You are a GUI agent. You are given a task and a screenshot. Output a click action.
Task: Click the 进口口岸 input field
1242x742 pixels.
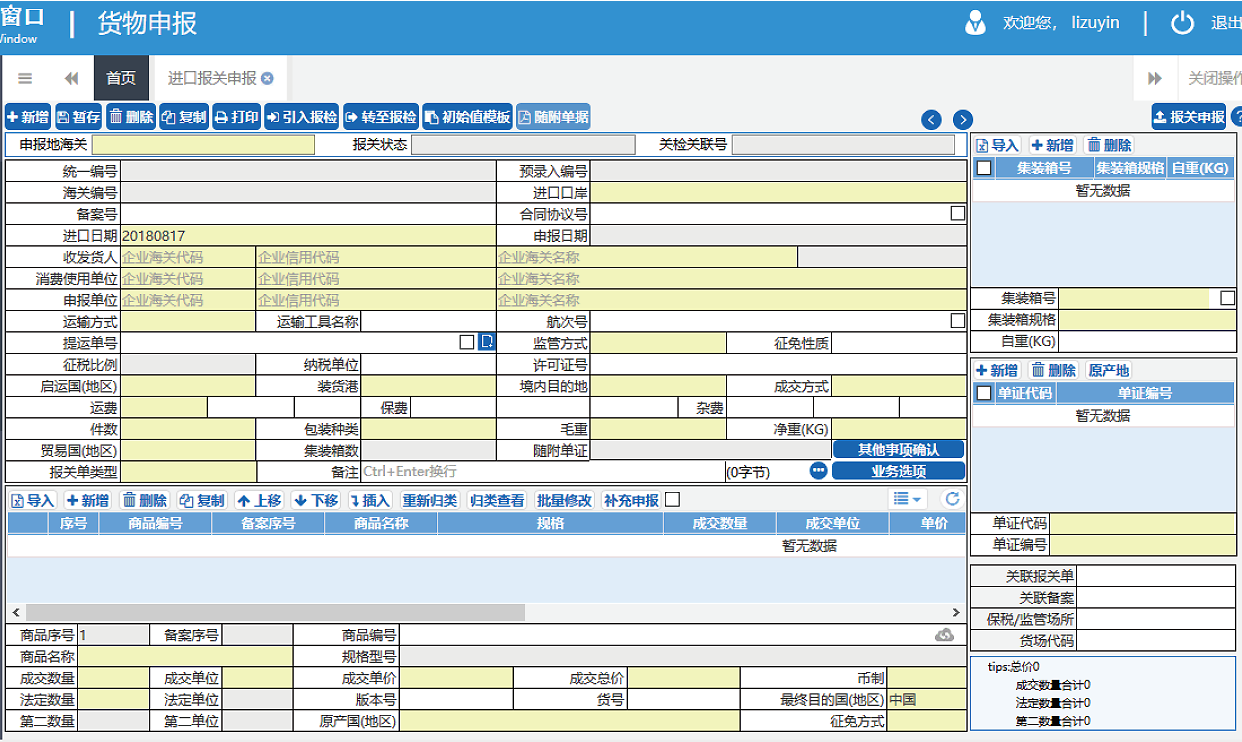[779, 192]
